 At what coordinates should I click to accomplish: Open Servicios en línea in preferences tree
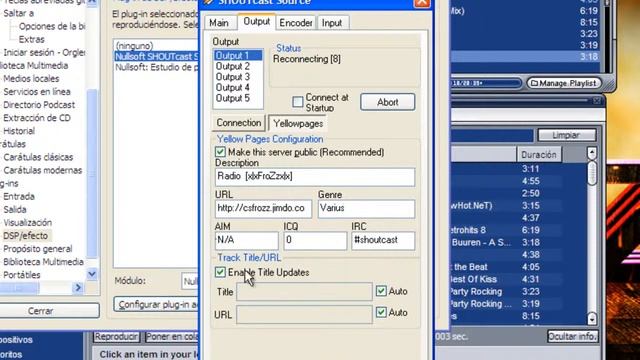pos(37,92)
